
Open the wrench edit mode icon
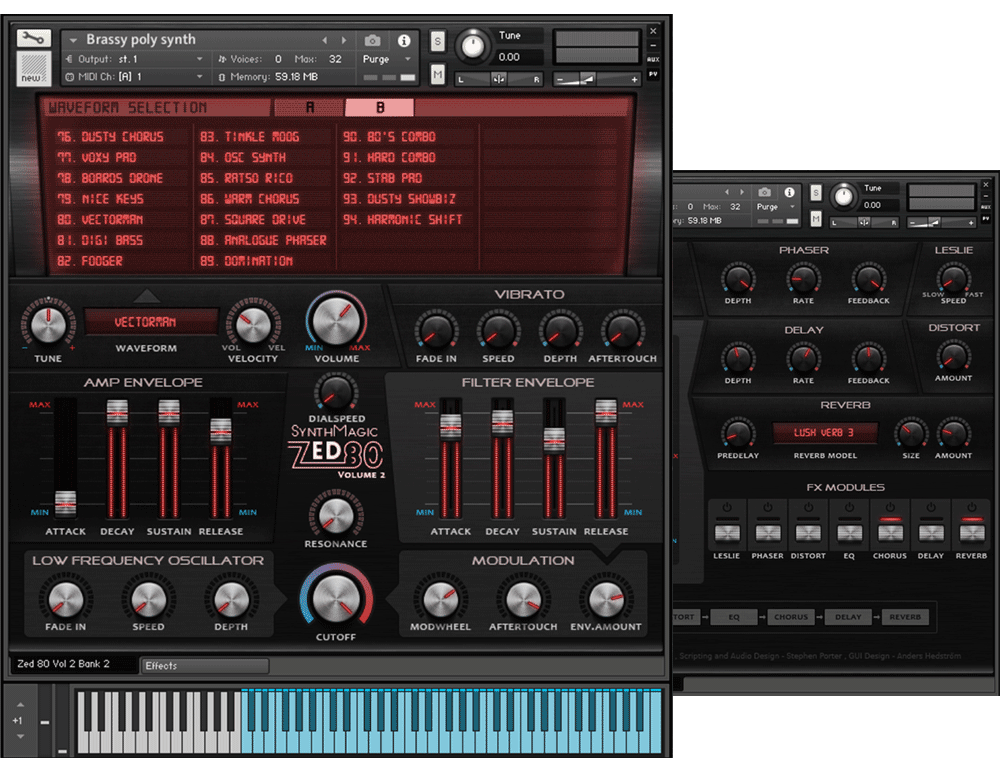33,38
